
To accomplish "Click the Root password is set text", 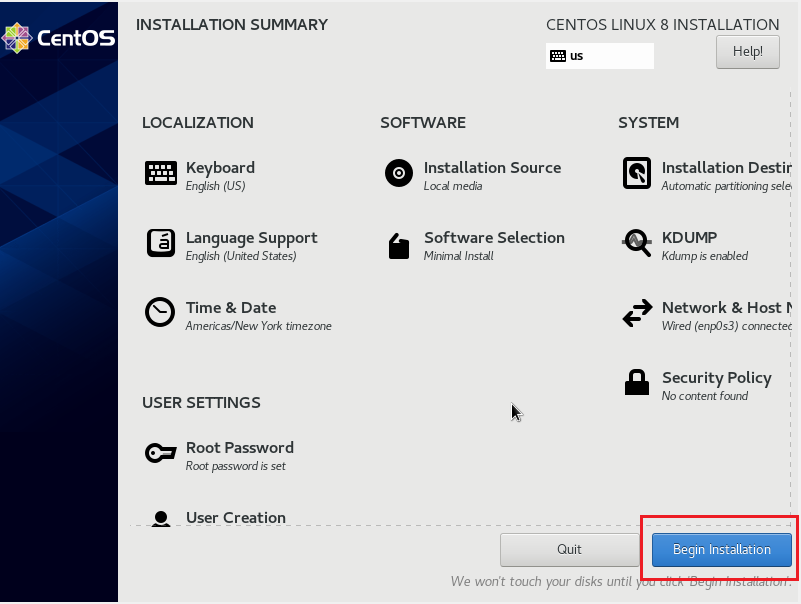I will click(x=235, y=466).
